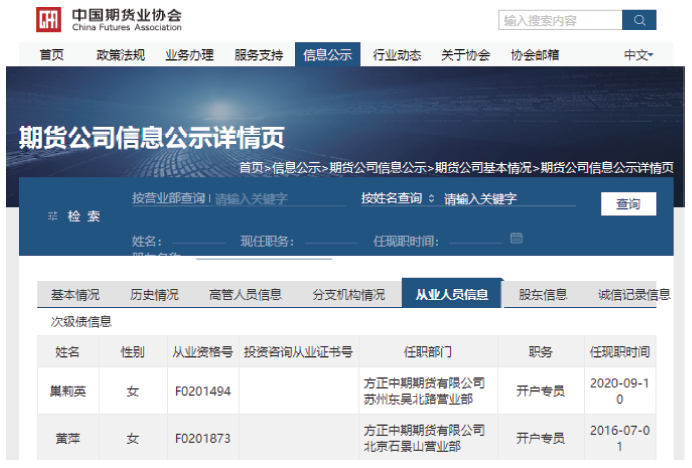Expand the 按姓名查询 selector
The image size is (692, 468).
(398, 198)
